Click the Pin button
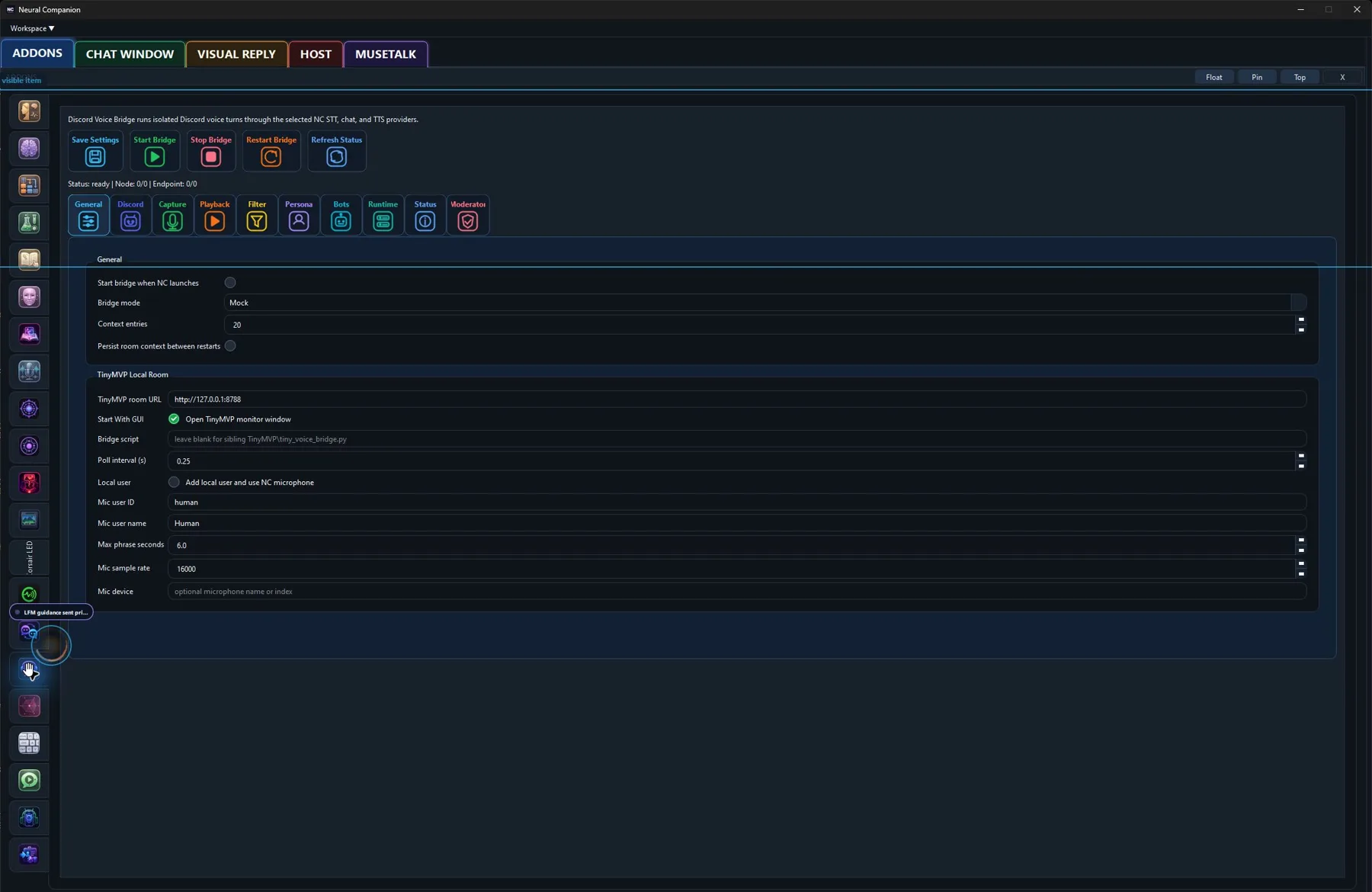Image resolution: width=1372 pixels, height=892 pixels. point(1257,77)
